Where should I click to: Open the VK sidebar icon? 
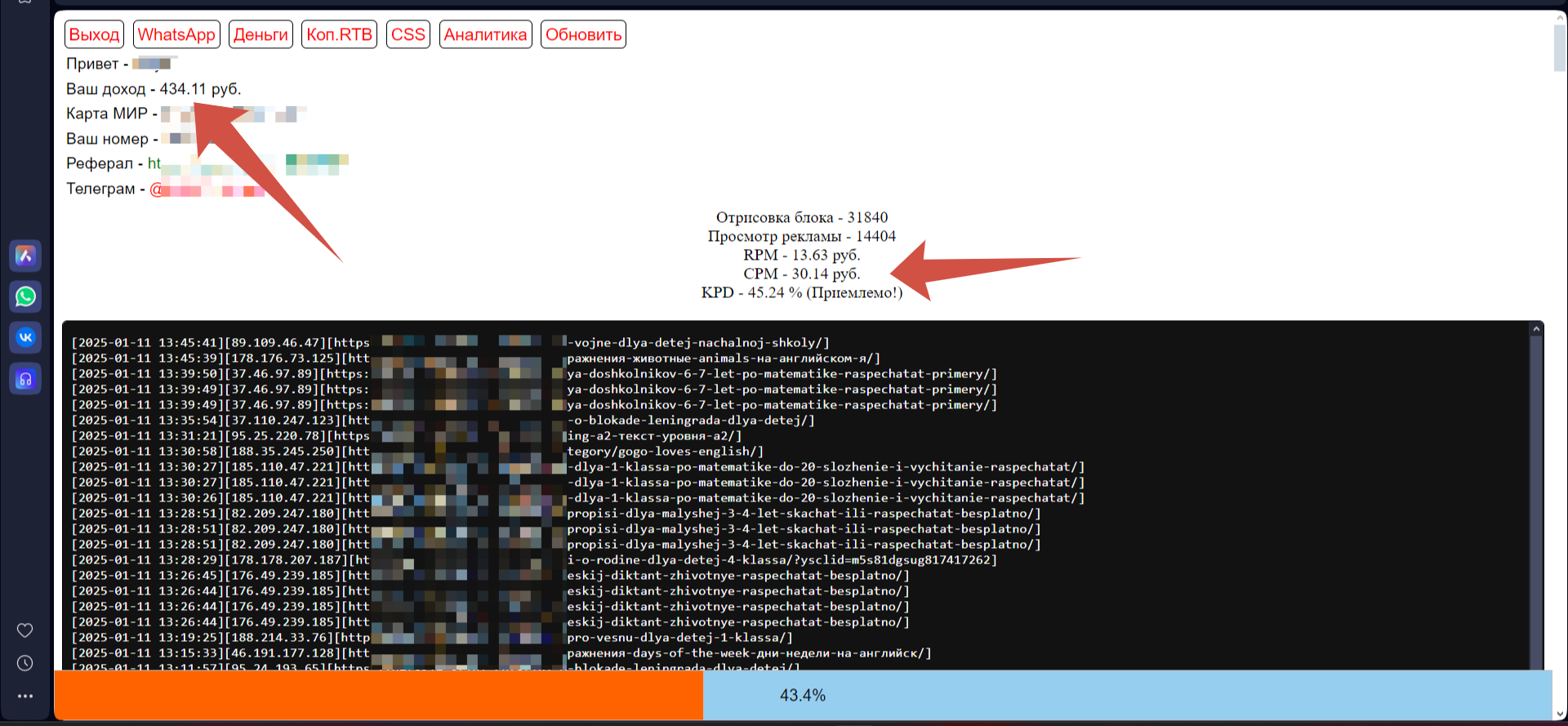coord(25,337)
